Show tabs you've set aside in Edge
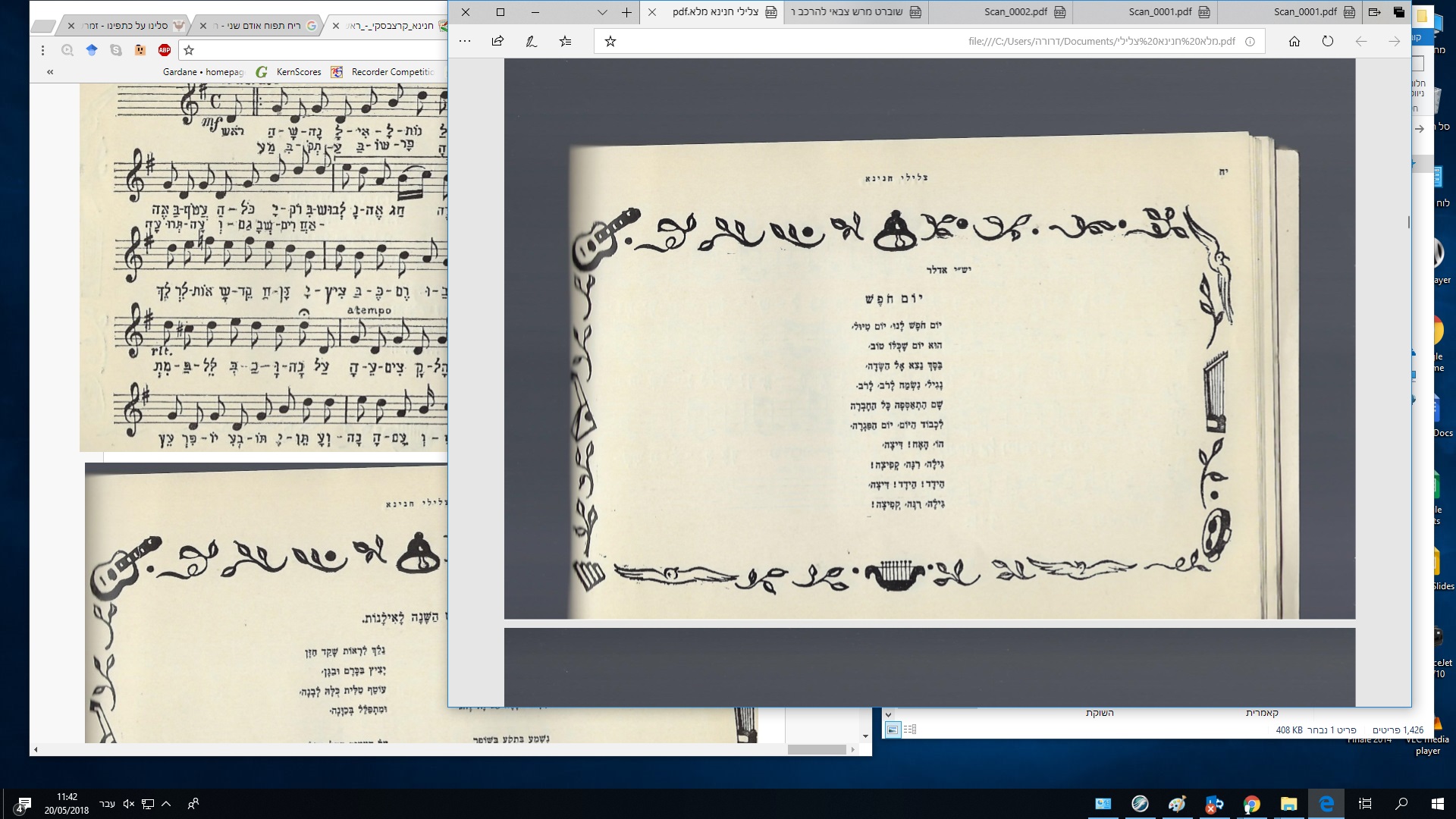The image size is (1456, 819). (1398, 12)
